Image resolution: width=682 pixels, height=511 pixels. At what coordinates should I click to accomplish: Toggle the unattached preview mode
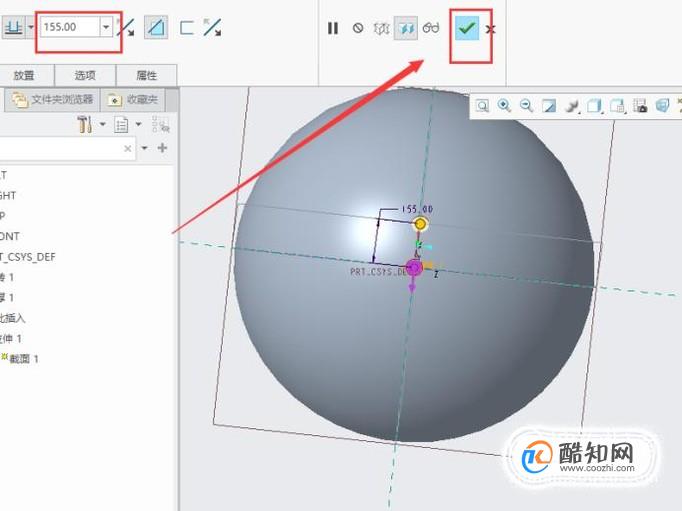(x=381, y=28)
